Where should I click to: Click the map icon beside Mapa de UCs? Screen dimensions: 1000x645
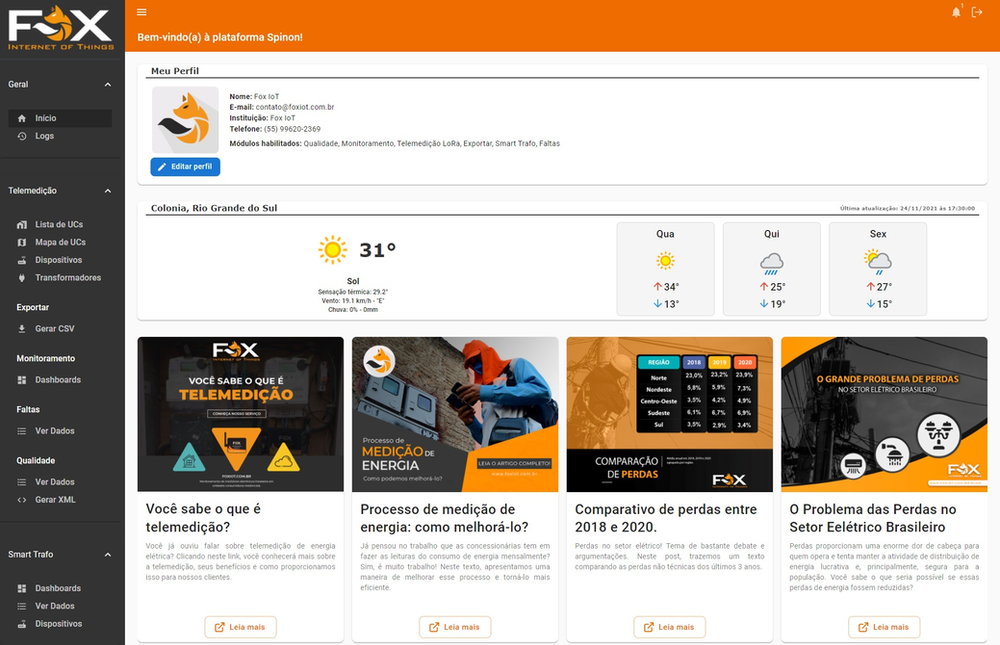[22, 243]
